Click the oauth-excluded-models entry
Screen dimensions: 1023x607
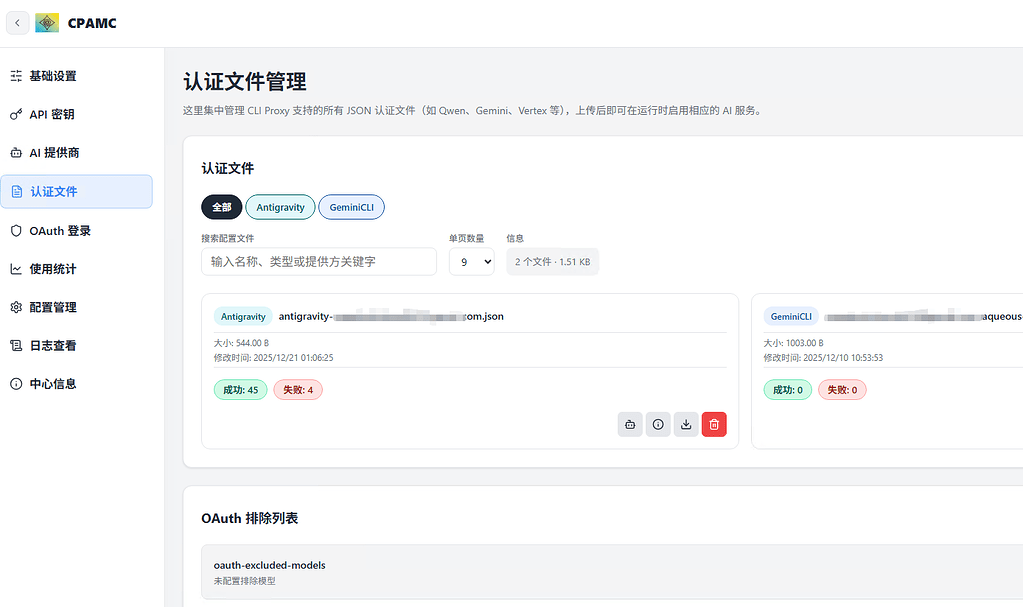(x=269, y=565)
